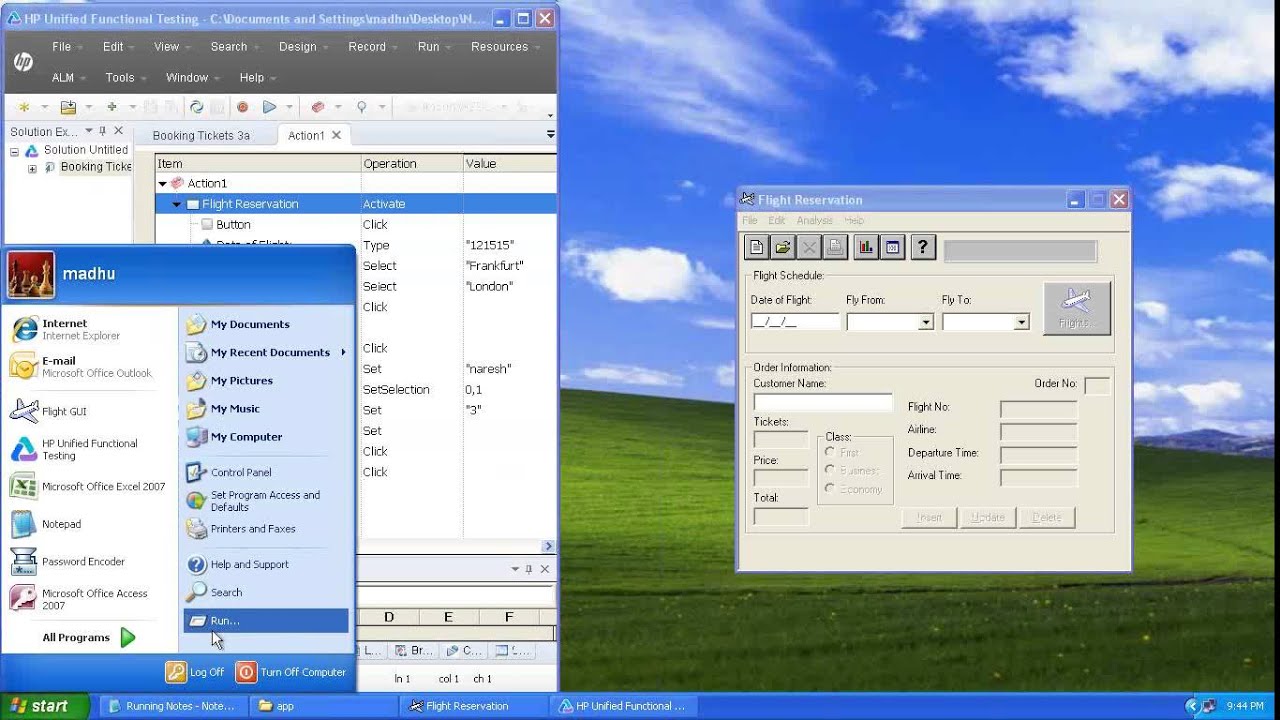Viewport: 1280px width, 720px height.
Task: Run the test with the Play icon
Action: pos(269,107)
